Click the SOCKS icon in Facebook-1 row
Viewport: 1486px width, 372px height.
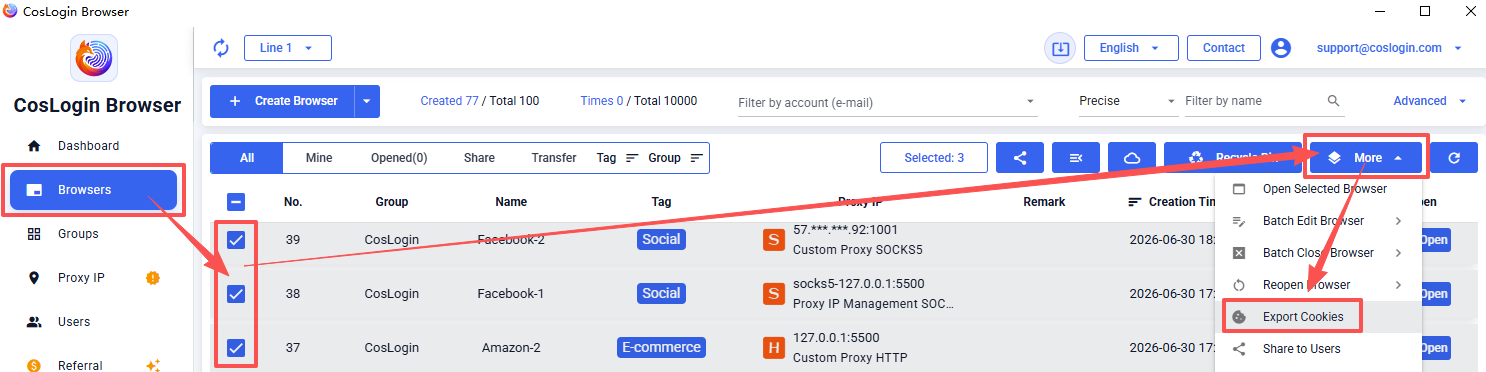point(773,294)
